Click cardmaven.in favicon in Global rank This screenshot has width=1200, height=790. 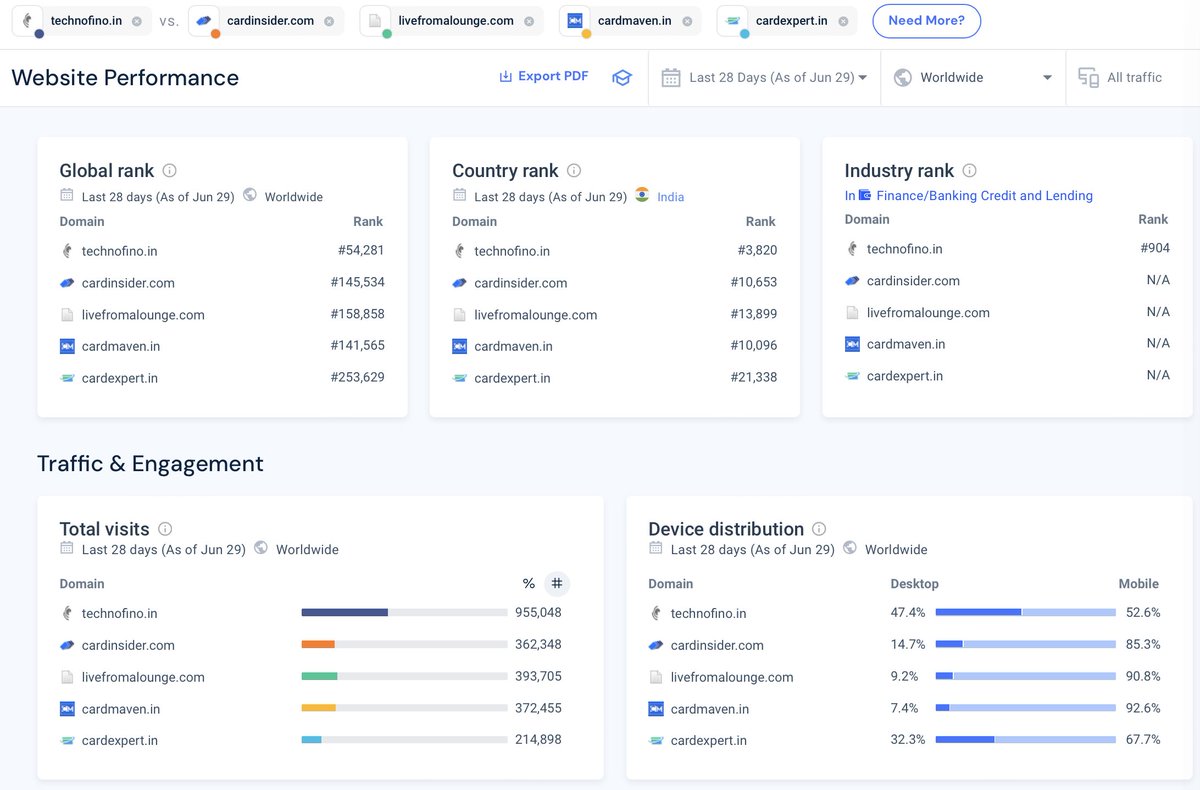coord(67,346)
